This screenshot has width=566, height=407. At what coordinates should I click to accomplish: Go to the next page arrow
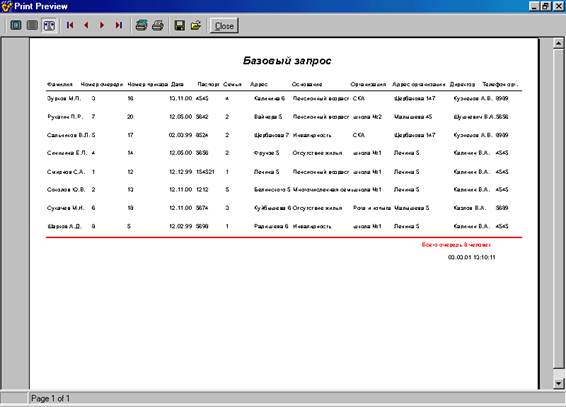point(102,25)
